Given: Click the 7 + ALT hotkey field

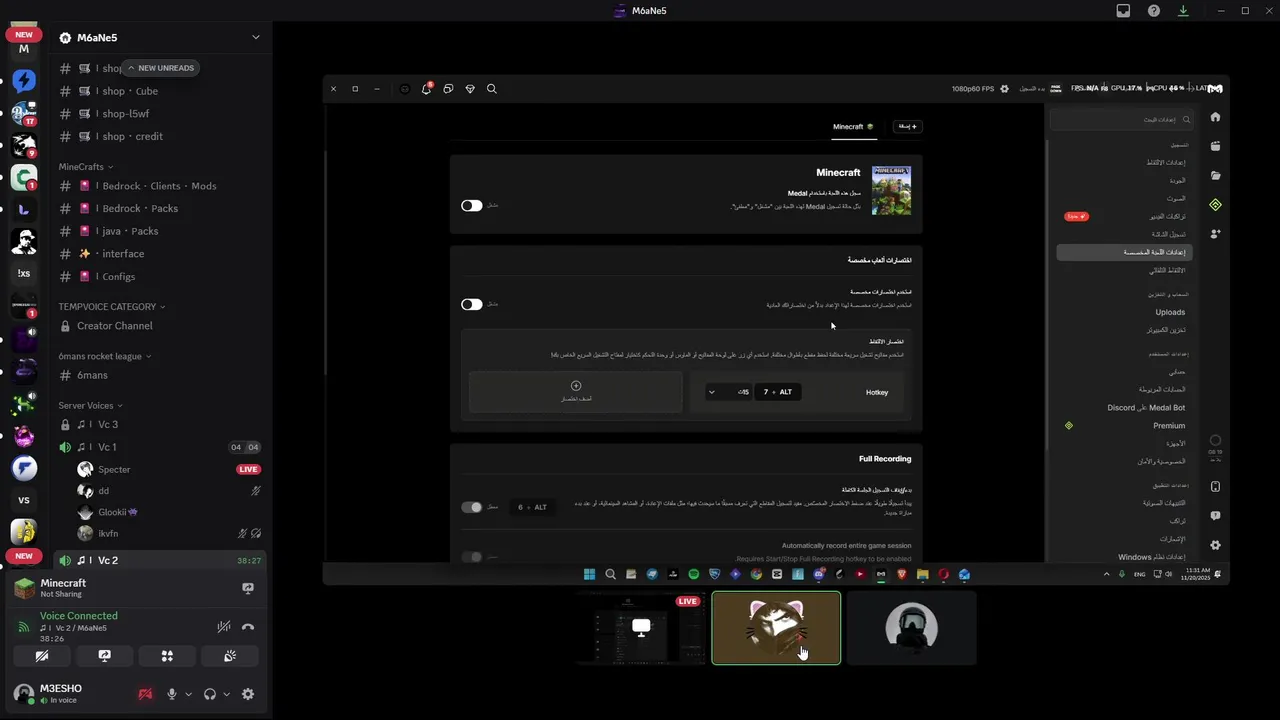Looking at the screenshot, I should (x=778, y=392).
